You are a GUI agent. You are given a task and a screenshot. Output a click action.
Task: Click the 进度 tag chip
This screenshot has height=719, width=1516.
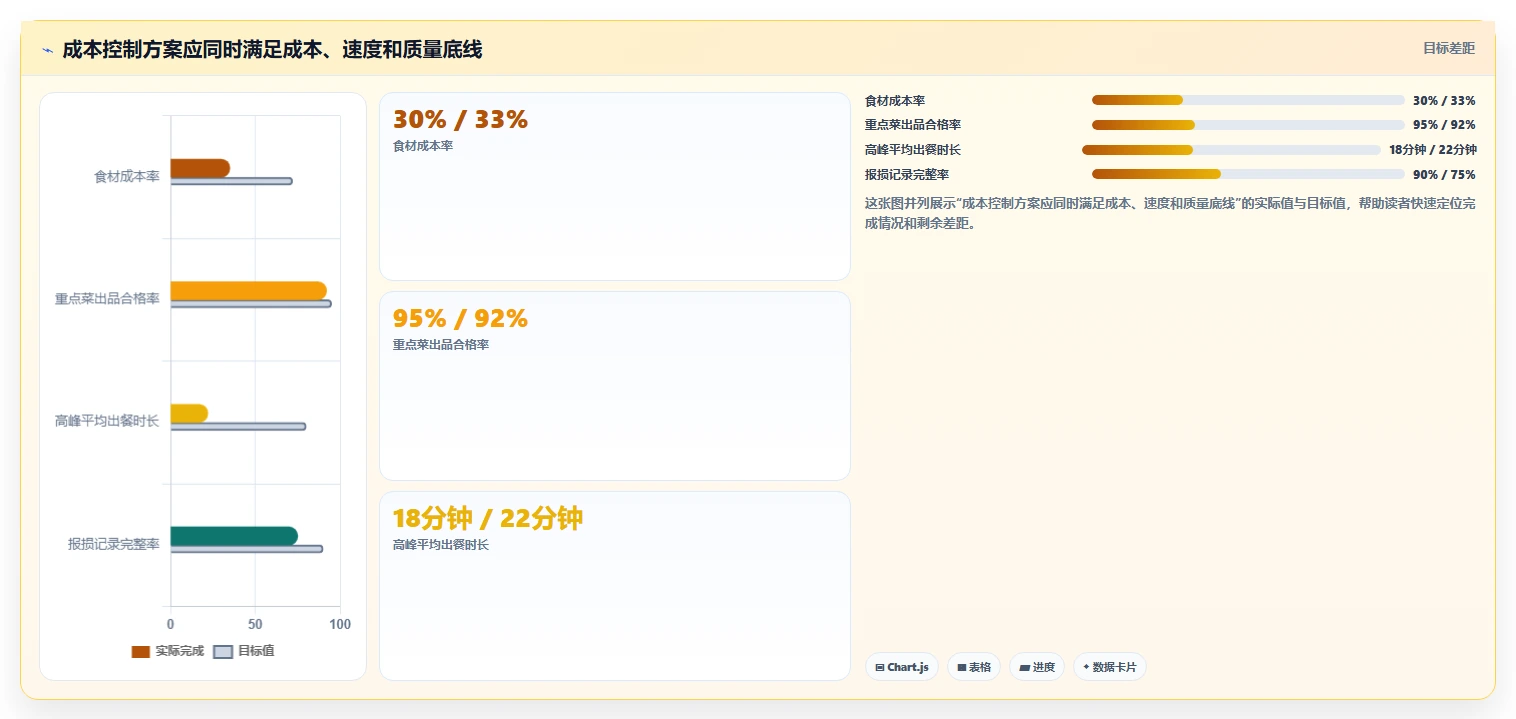[1037, 667]
